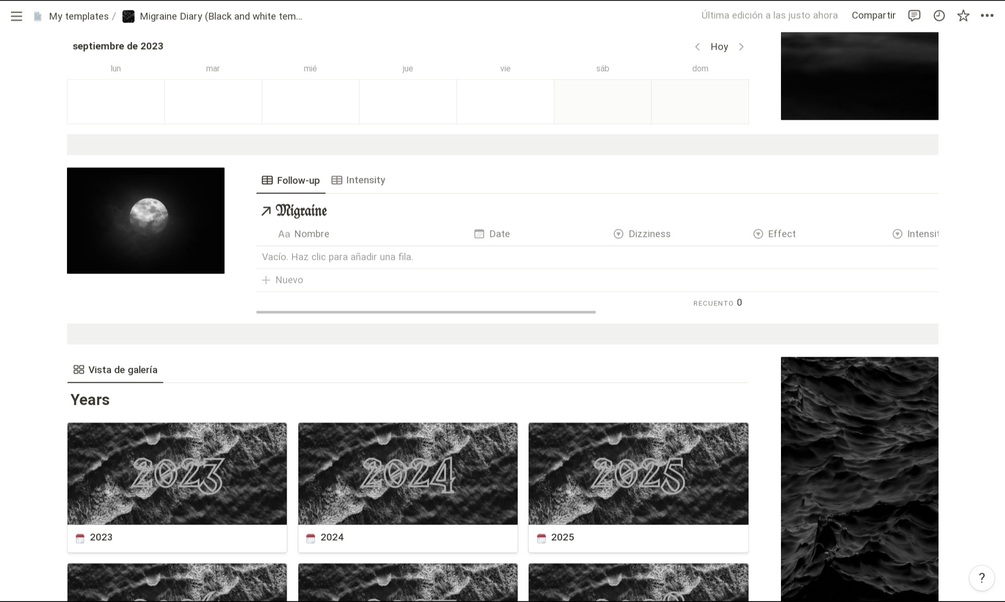Screen dimensions: 1005x602
Task: Open My templates breadcrumb
Action: [78, 16]
